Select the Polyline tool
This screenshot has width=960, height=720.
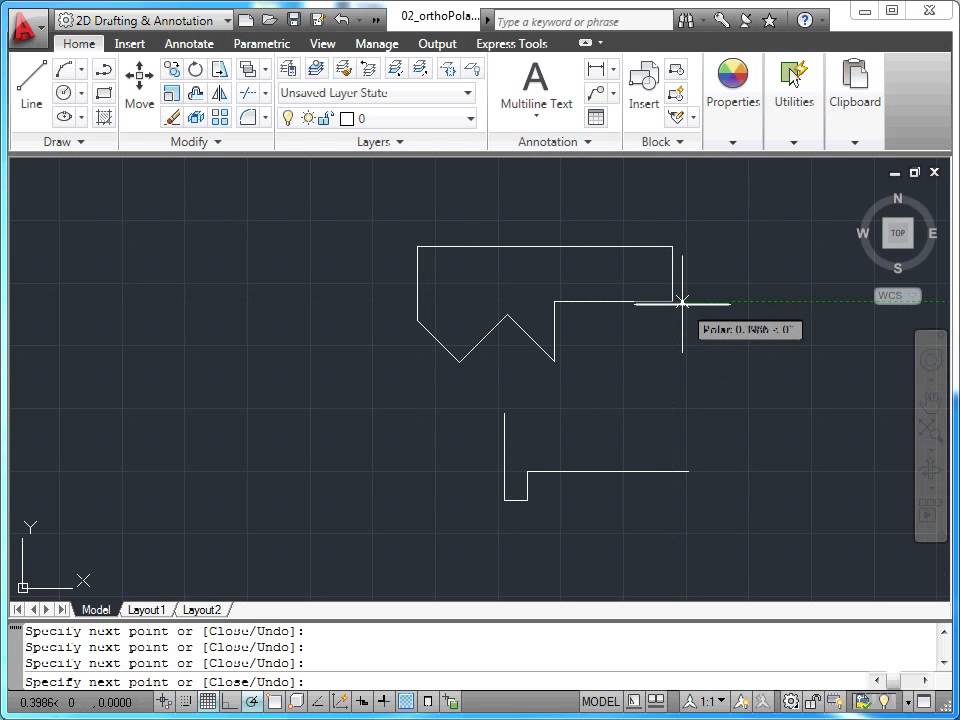104,69
